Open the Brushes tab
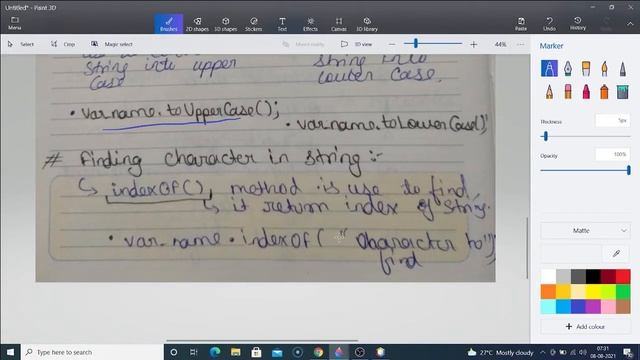 (169, 24)
